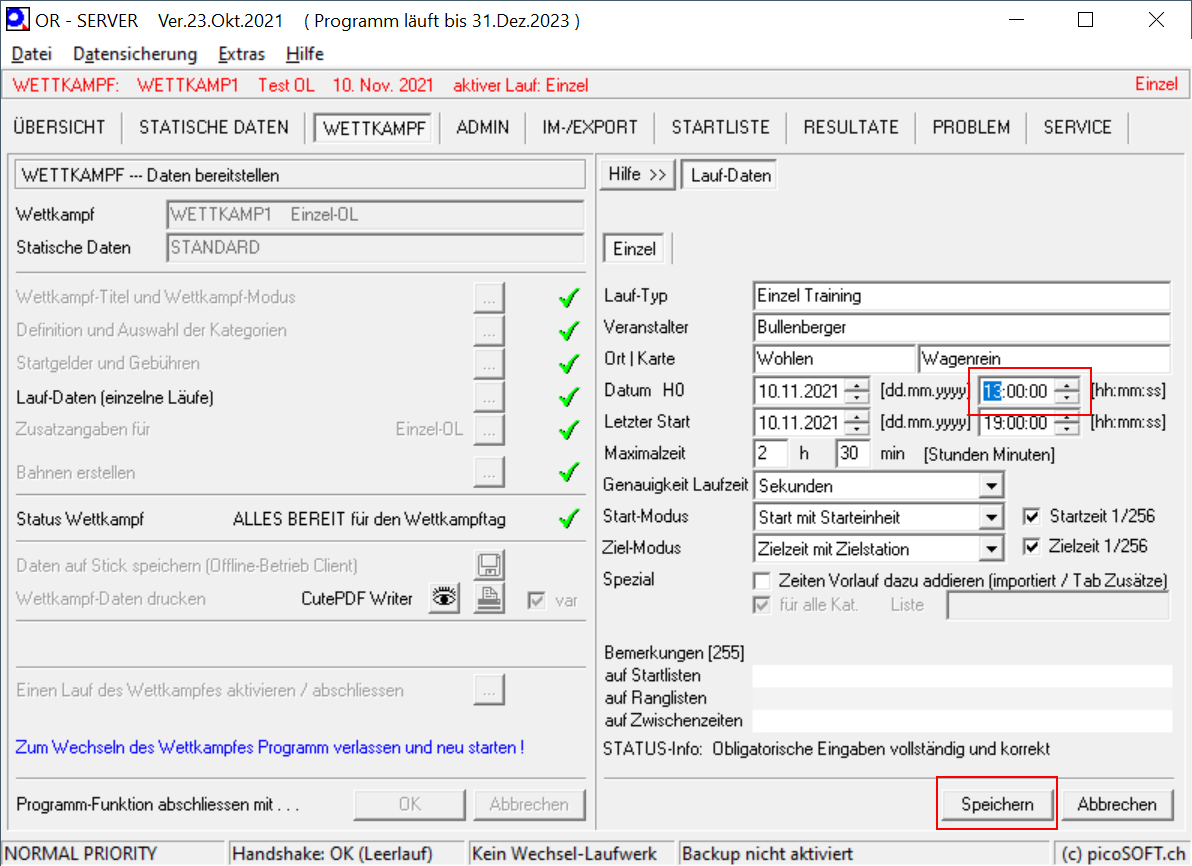Screen dimensions: 1192x866
Task: Enable Zeiten Vorlauf dazu addieren checkbox
Action: tap(762, 581)
